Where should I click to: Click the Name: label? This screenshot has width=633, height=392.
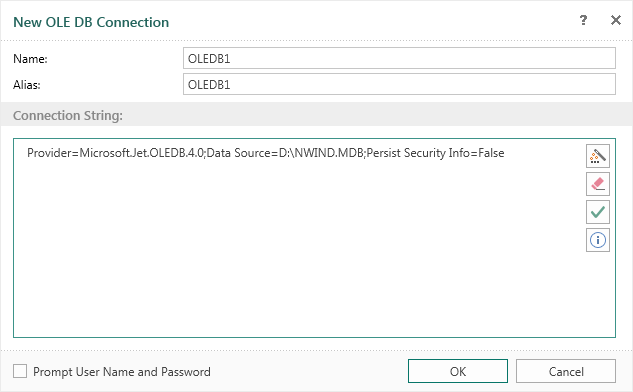tap(30, 59)
